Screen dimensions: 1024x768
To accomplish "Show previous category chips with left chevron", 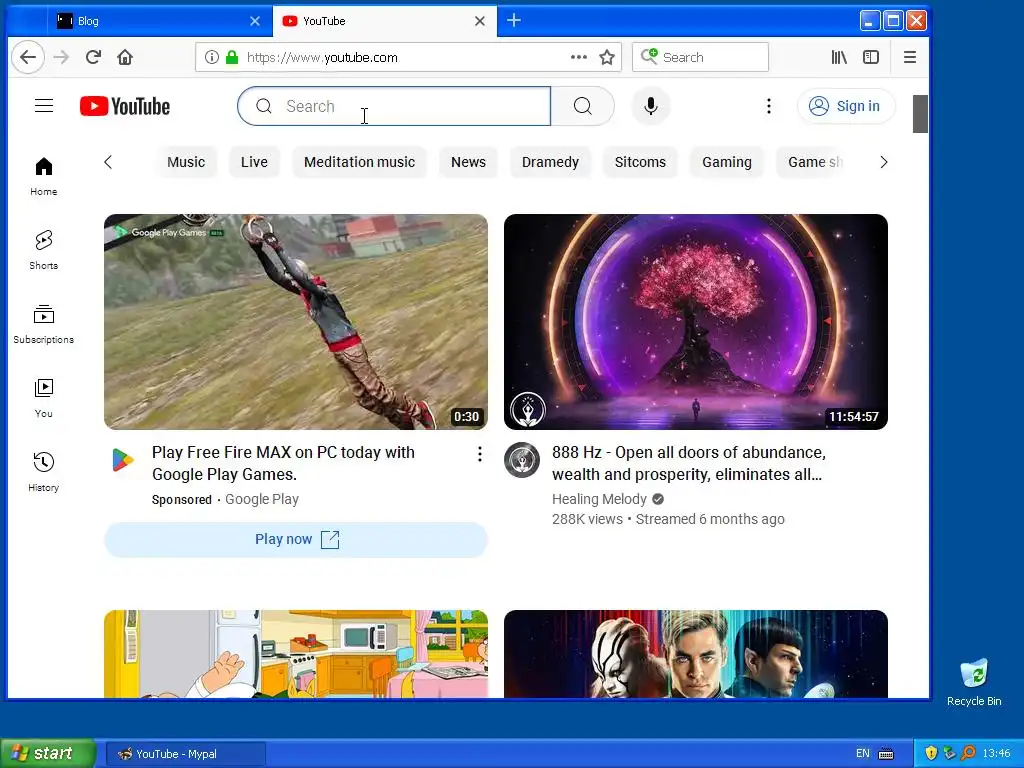I will [x=108, y=162].
